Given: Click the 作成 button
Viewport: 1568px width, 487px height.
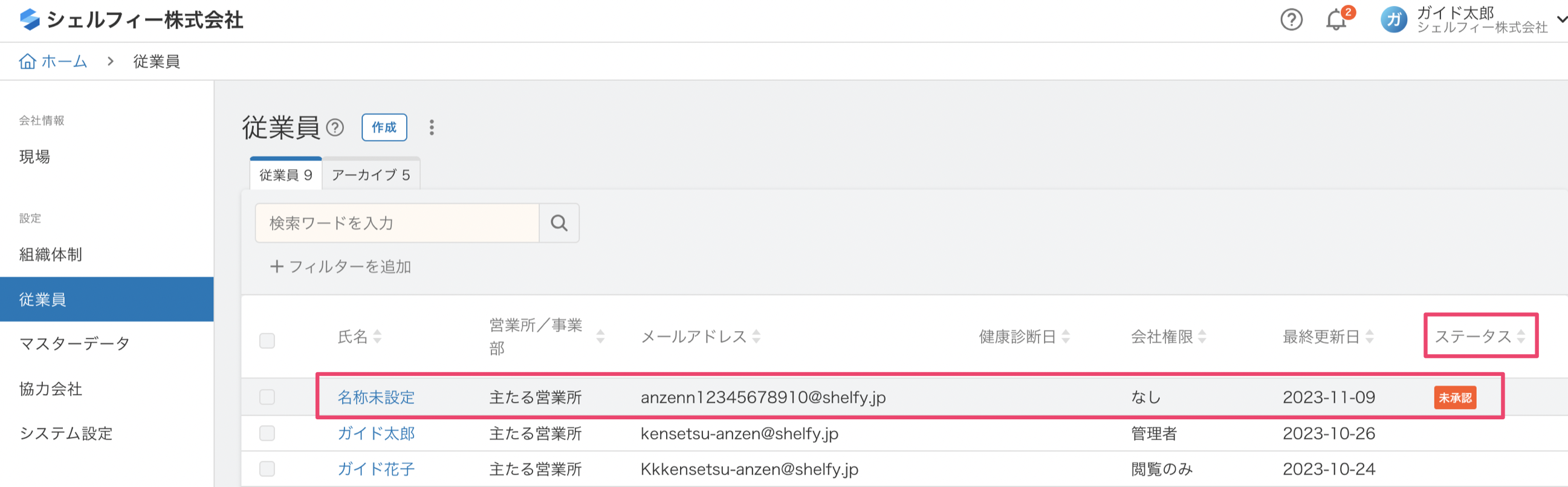Looking at the screenshot, I should coord(384,128).
